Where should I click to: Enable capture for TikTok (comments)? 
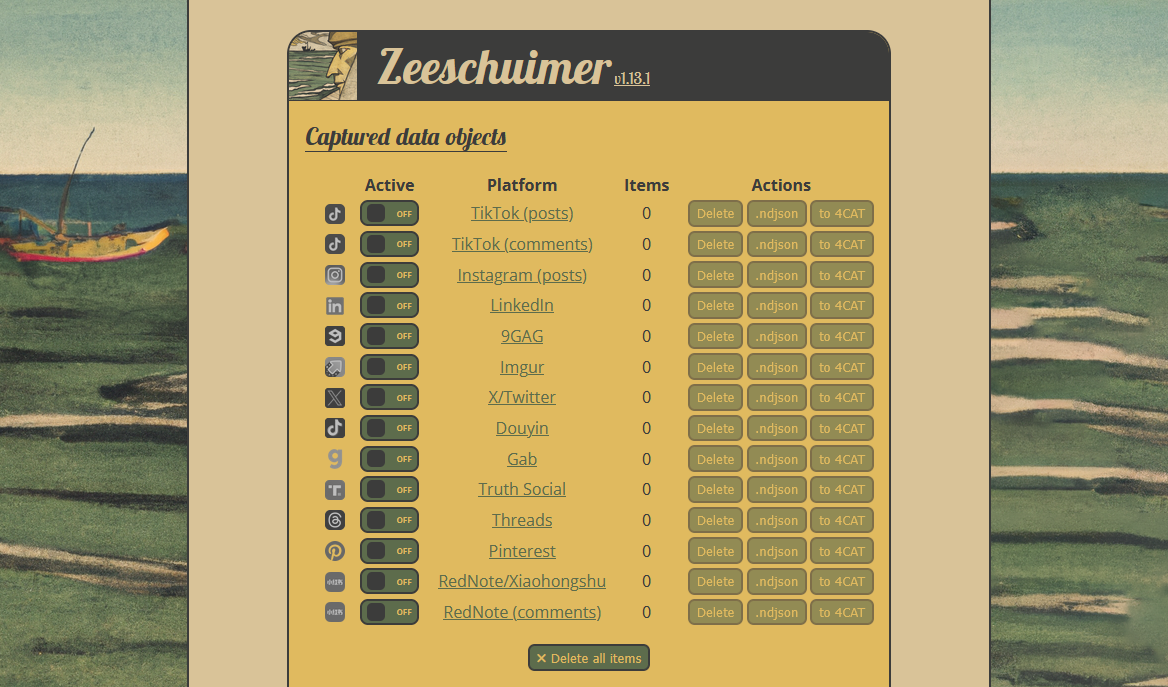pyautogui.click(x=389, y=244)
